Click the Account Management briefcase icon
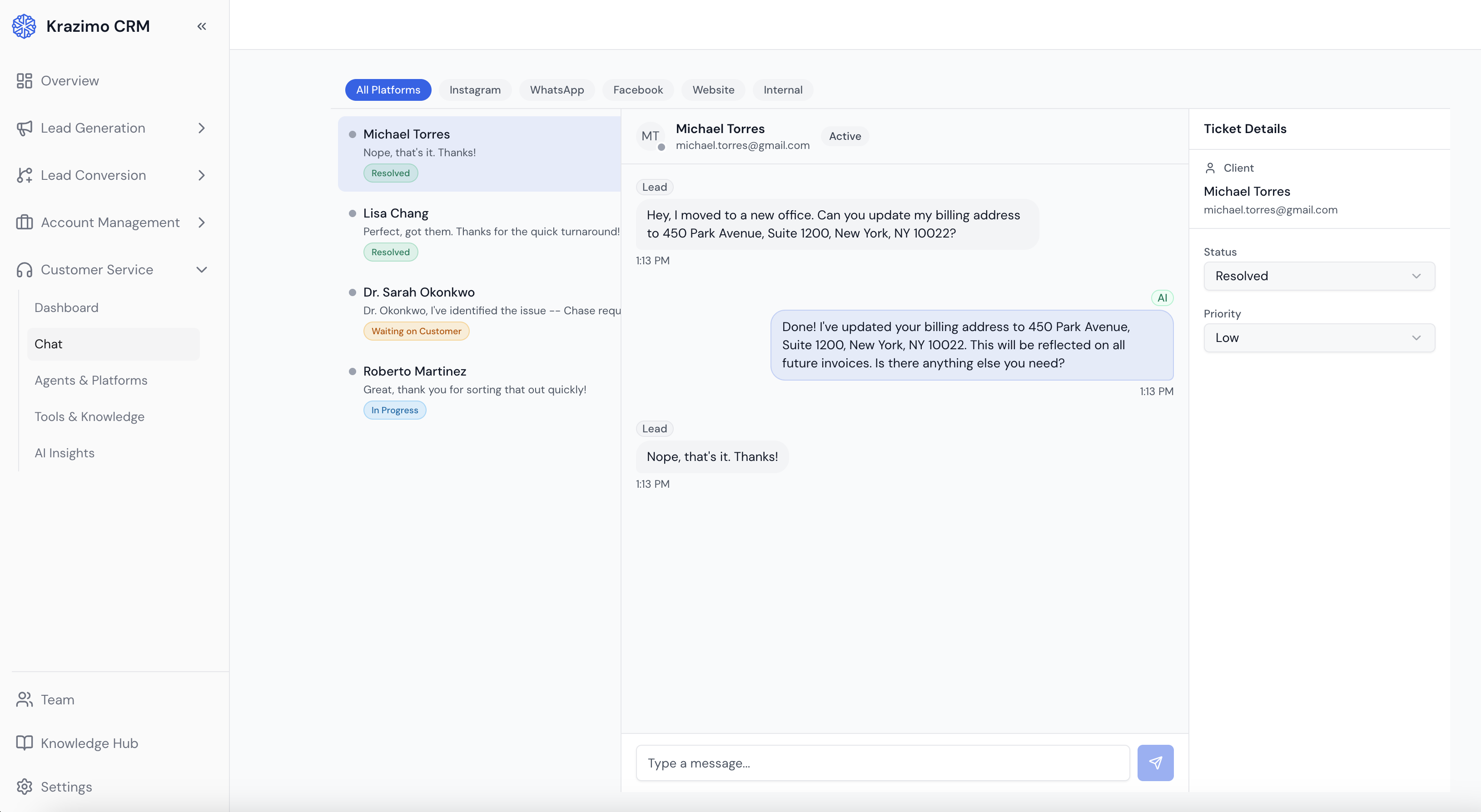Viewport: 1481px width, 812px height. [24, 223]
